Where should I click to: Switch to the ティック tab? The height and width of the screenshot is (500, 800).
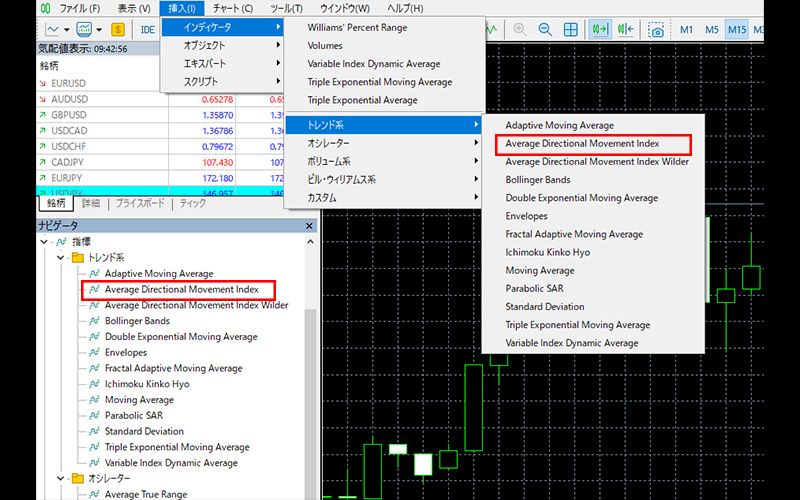193,203
